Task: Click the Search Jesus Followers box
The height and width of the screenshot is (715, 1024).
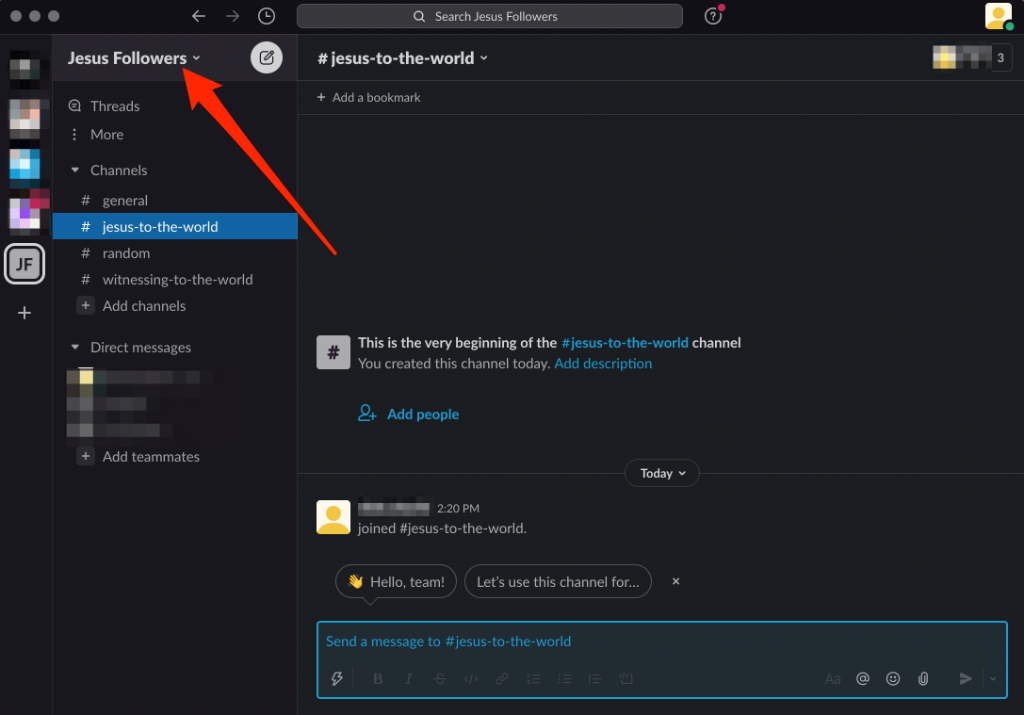Action: pos(489,16)
